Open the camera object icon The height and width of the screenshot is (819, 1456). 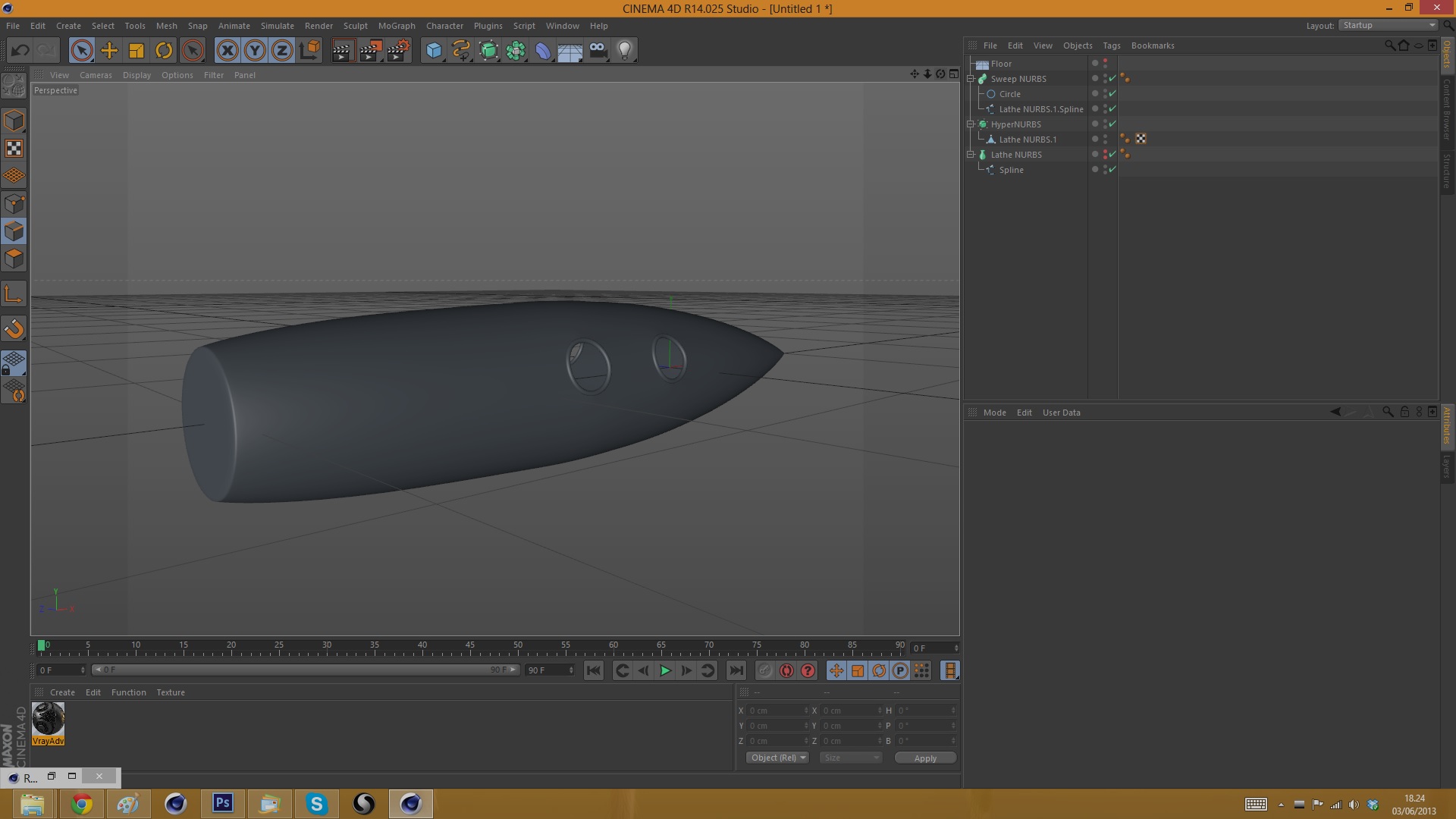[598, 51]
